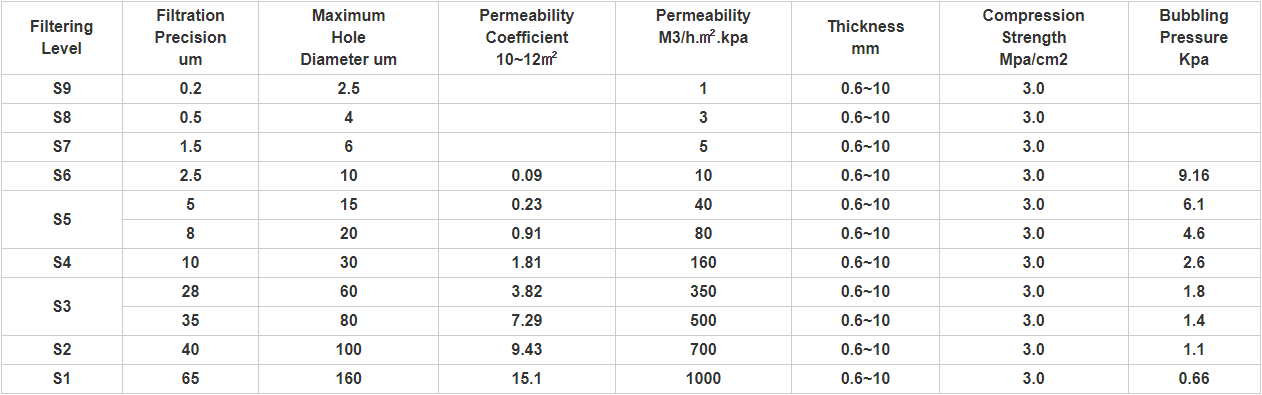Click the S2 filtering level cell
The width and height of the screenshot is (1262, 395).
click(62, 350)
